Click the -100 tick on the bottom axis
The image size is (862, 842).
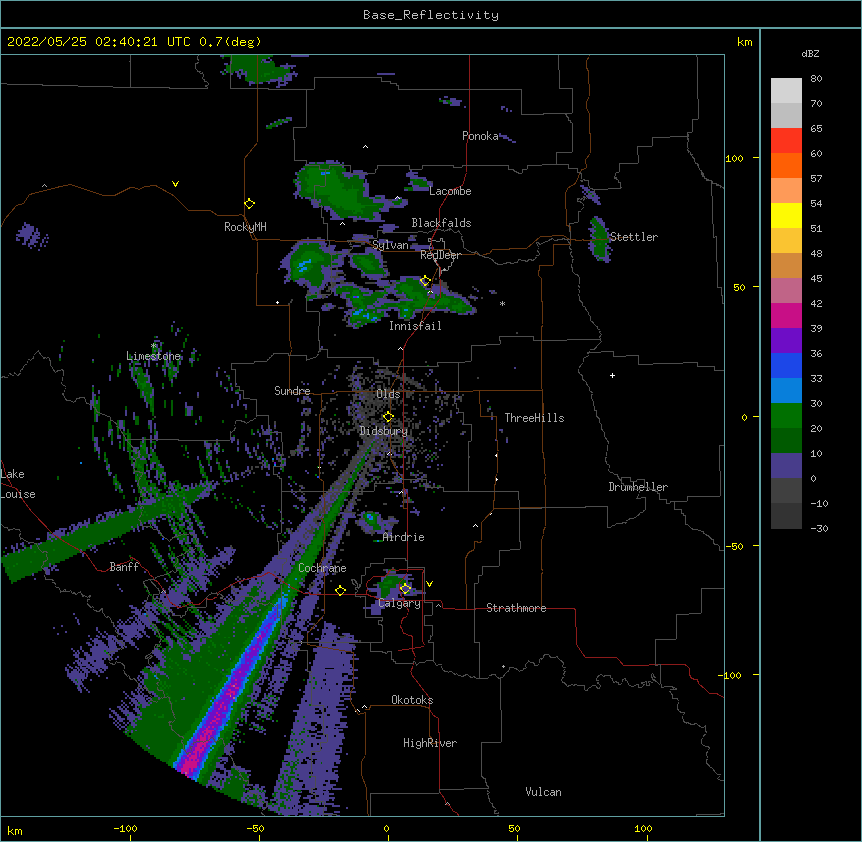(x=125, y=829)
